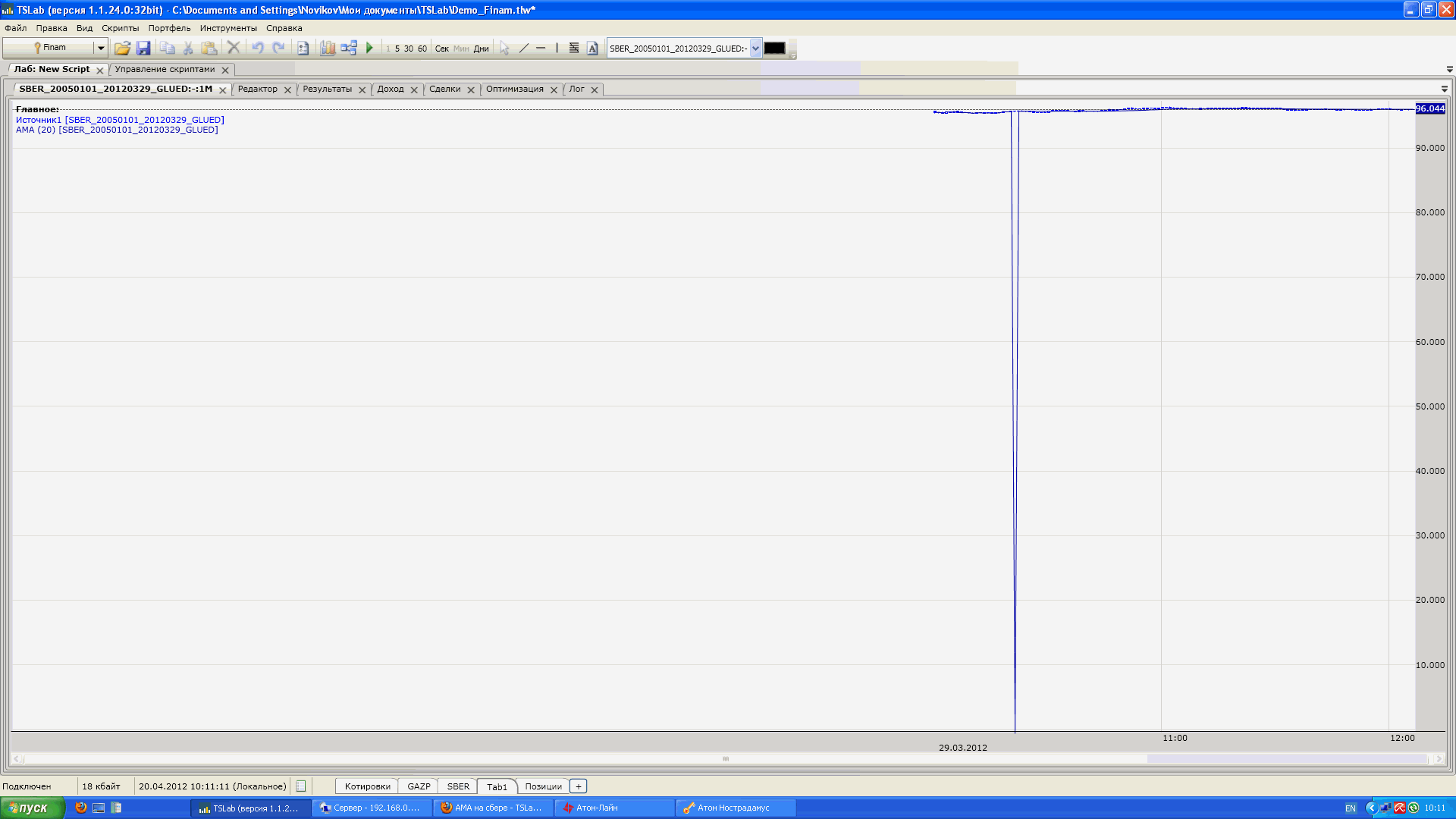Image resolution: width=1456 pixels, height=819 pixels.
Task: Click the script diagram blocks icon
Action: pyautogui.click(x=349, y=48)
